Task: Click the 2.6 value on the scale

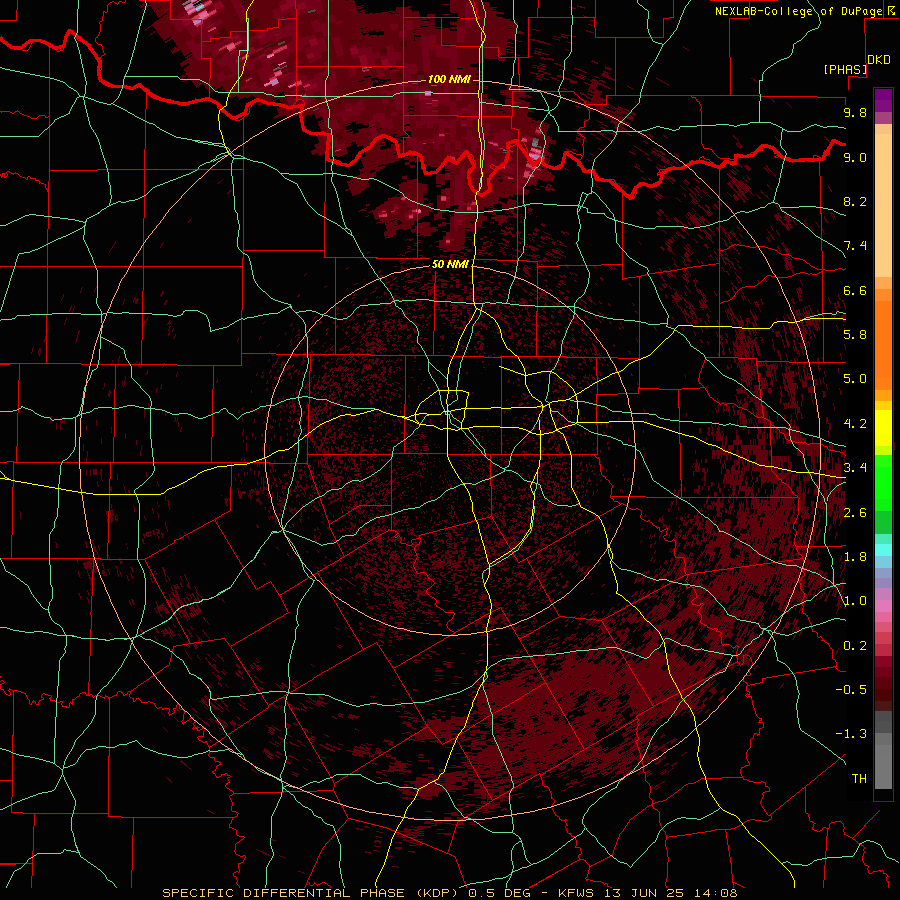Action: [855, 513]
